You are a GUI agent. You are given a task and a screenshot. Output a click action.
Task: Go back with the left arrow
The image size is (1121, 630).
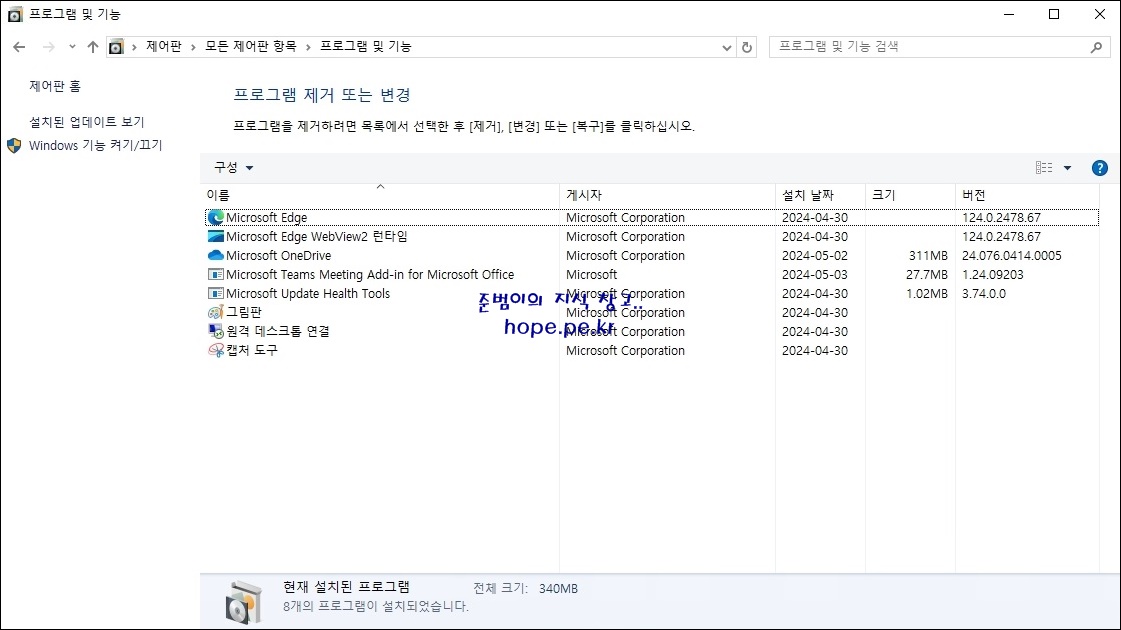coord(19,47)
